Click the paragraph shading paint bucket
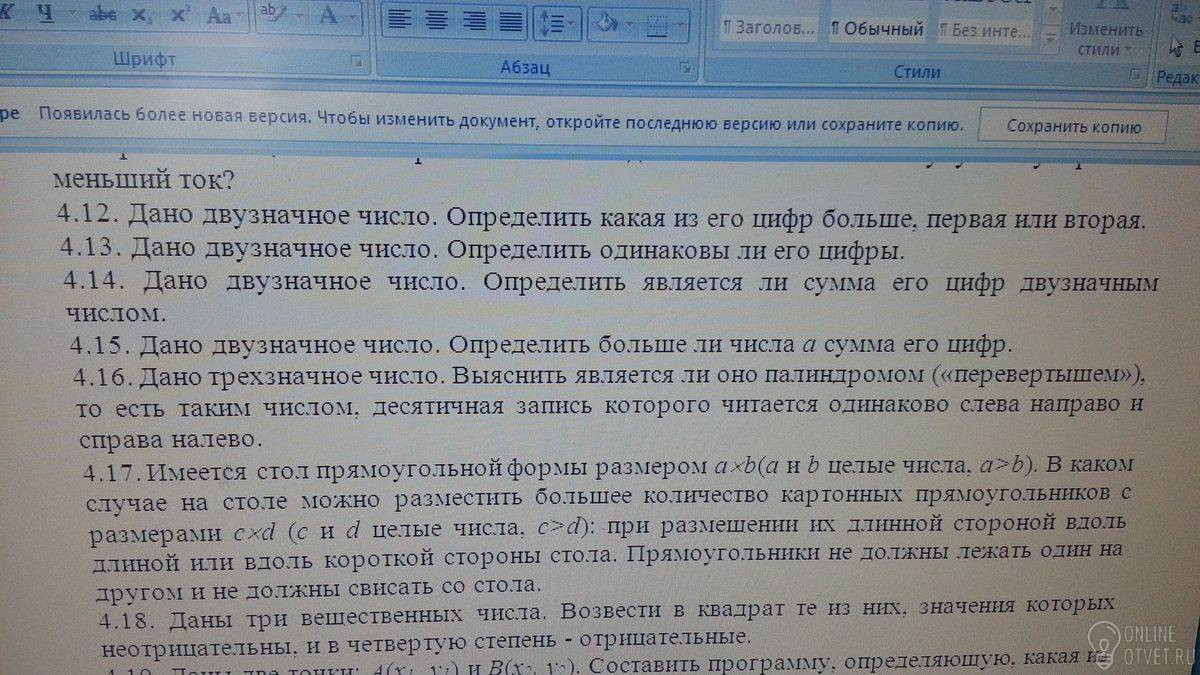The height and width of the screenshot is (675, 1200). [604, 23]
